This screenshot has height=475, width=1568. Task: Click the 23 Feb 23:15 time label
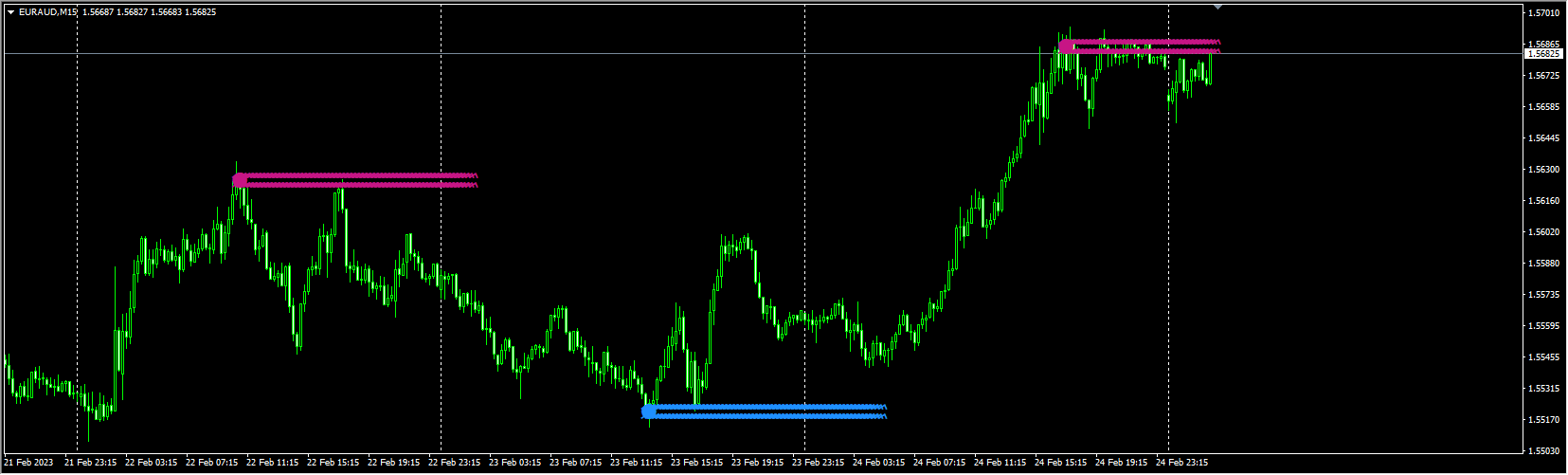(819, 463)
